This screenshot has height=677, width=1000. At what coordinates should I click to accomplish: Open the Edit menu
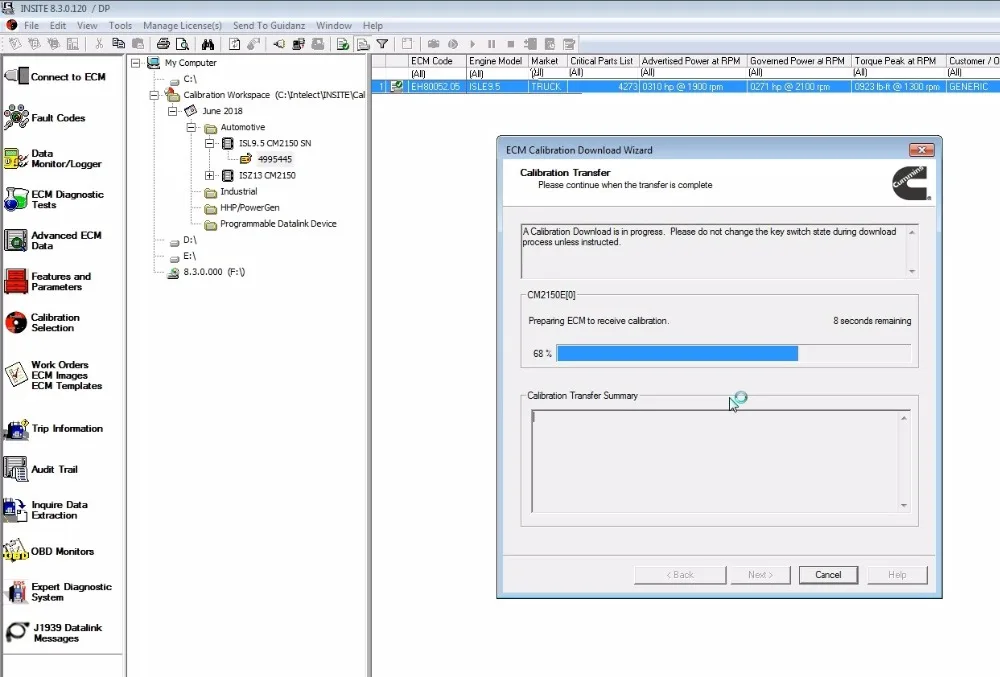click(58, 25)
